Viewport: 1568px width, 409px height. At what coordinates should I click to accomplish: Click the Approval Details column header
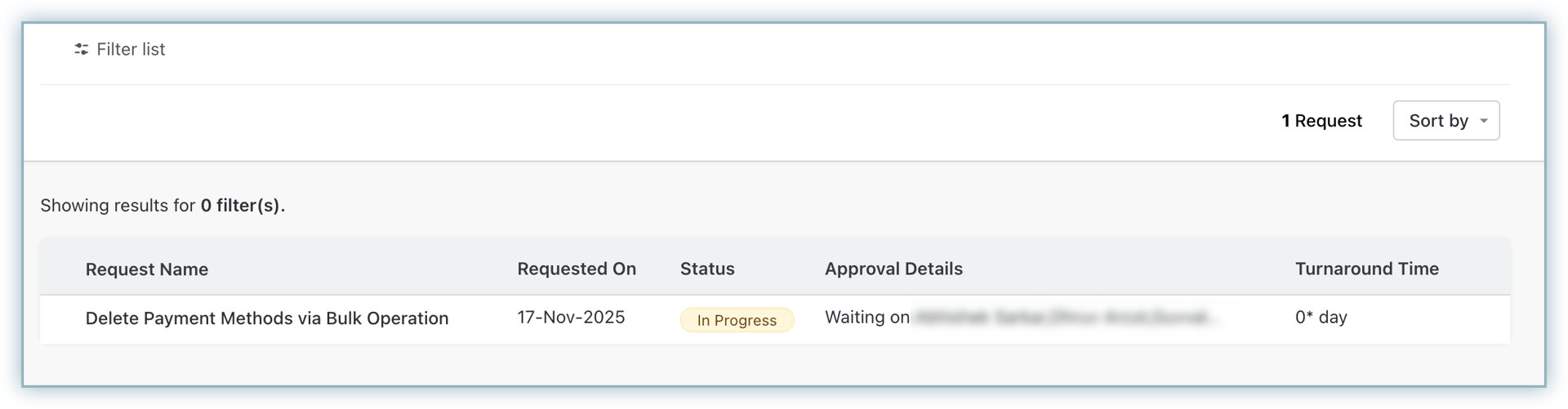tap(893, 269)
